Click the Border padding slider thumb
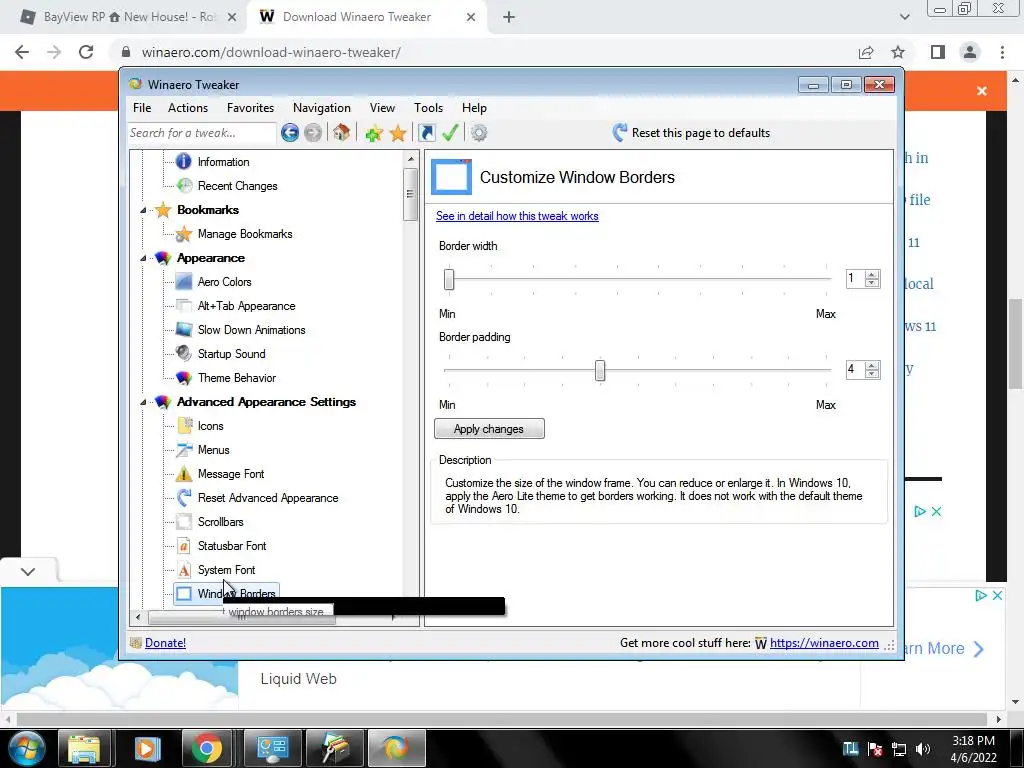 tap(600, 370)
